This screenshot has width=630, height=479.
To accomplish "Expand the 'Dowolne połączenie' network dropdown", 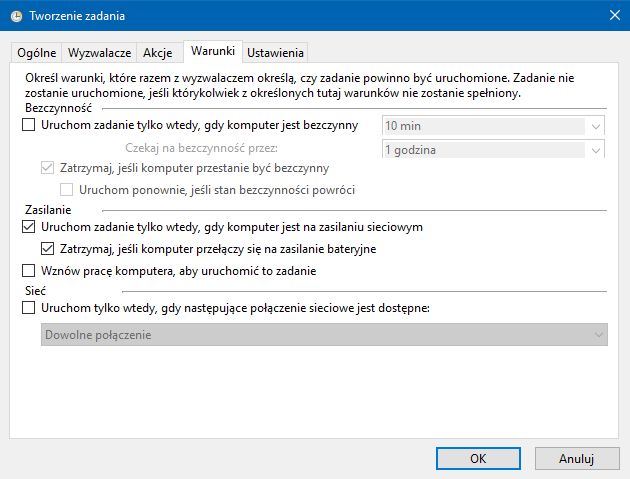I will tap(598, 335).
